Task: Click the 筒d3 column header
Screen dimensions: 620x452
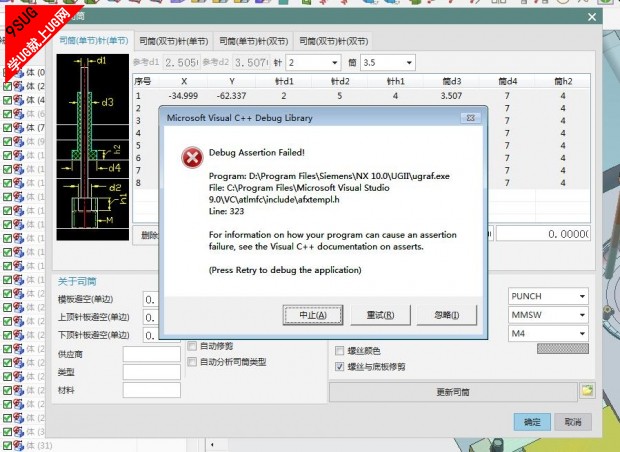Action: pyautogui.click(x=452, y=81)
